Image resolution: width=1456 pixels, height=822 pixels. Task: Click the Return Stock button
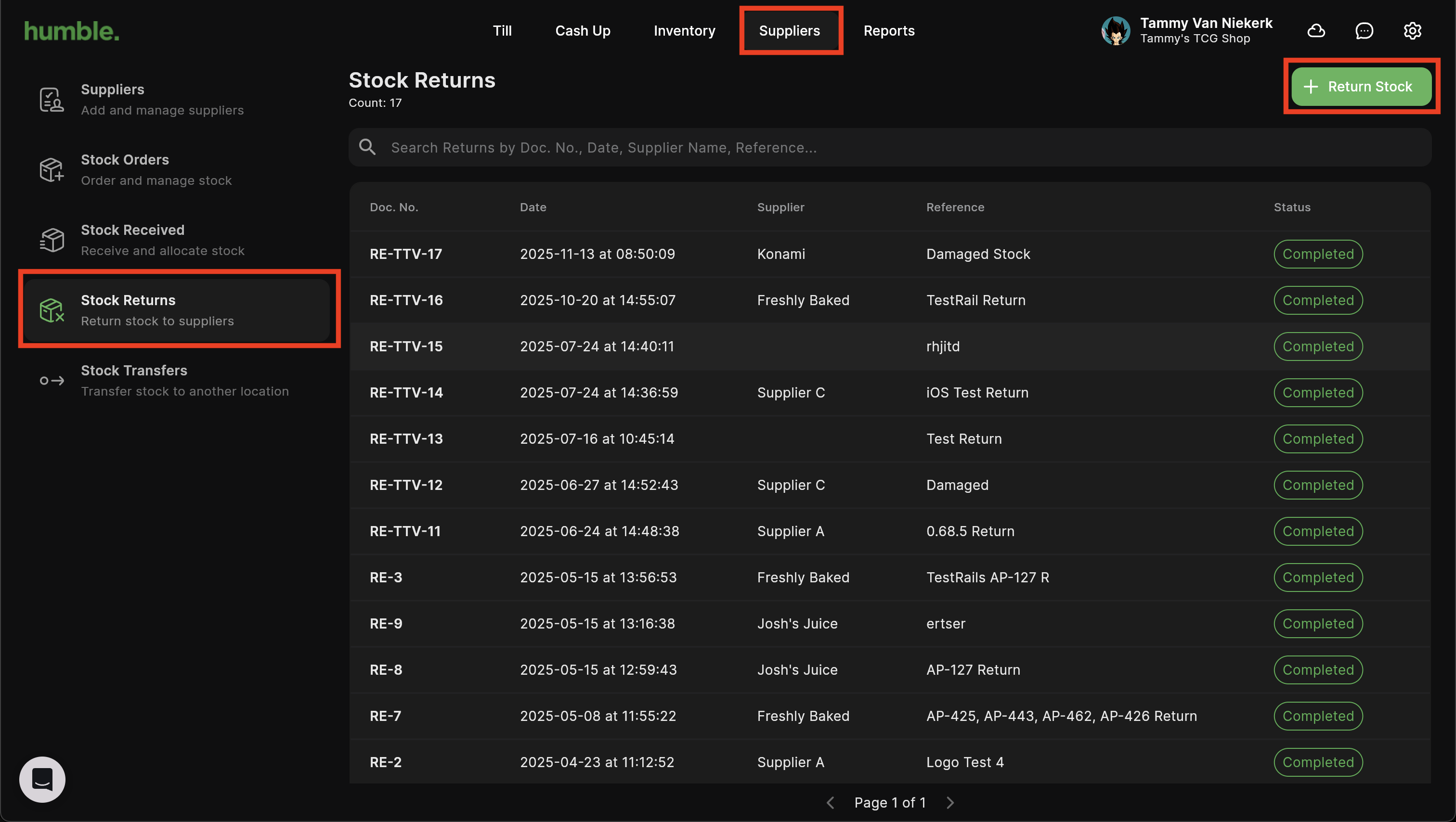[x=1361, y=87]
